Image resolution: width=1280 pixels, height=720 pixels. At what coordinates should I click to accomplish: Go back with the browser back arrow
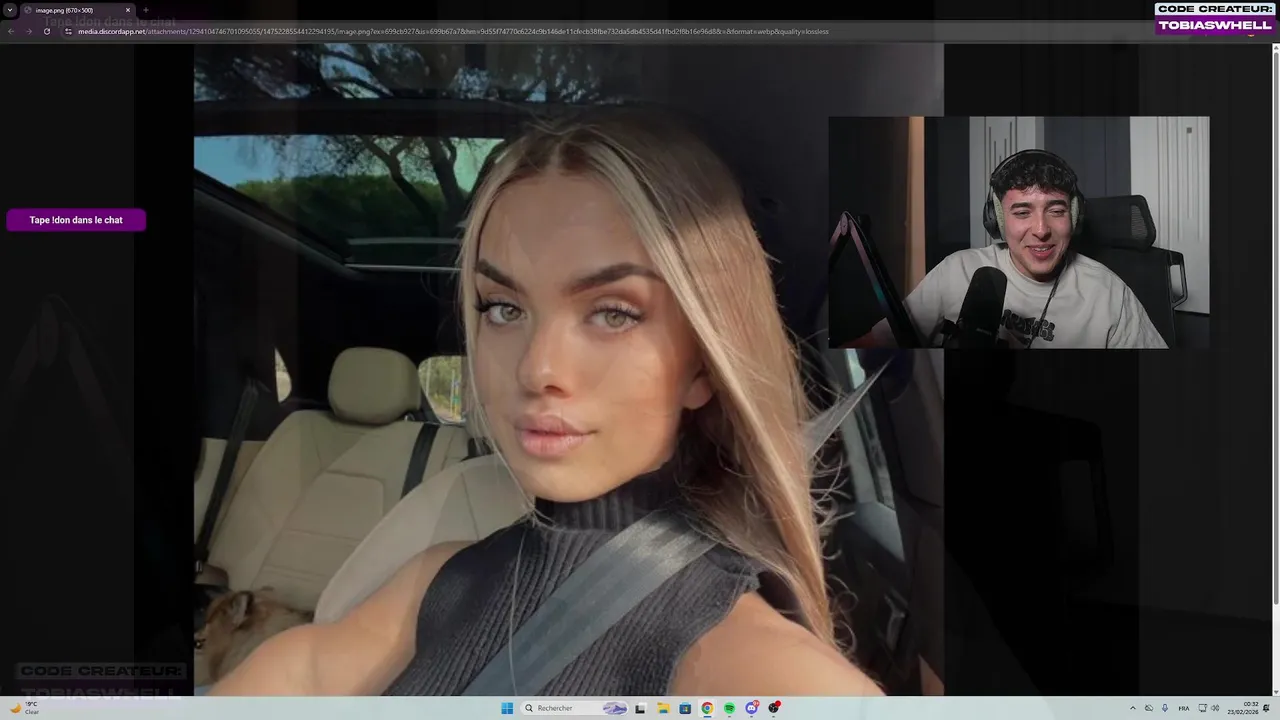(x=10, y=31)
